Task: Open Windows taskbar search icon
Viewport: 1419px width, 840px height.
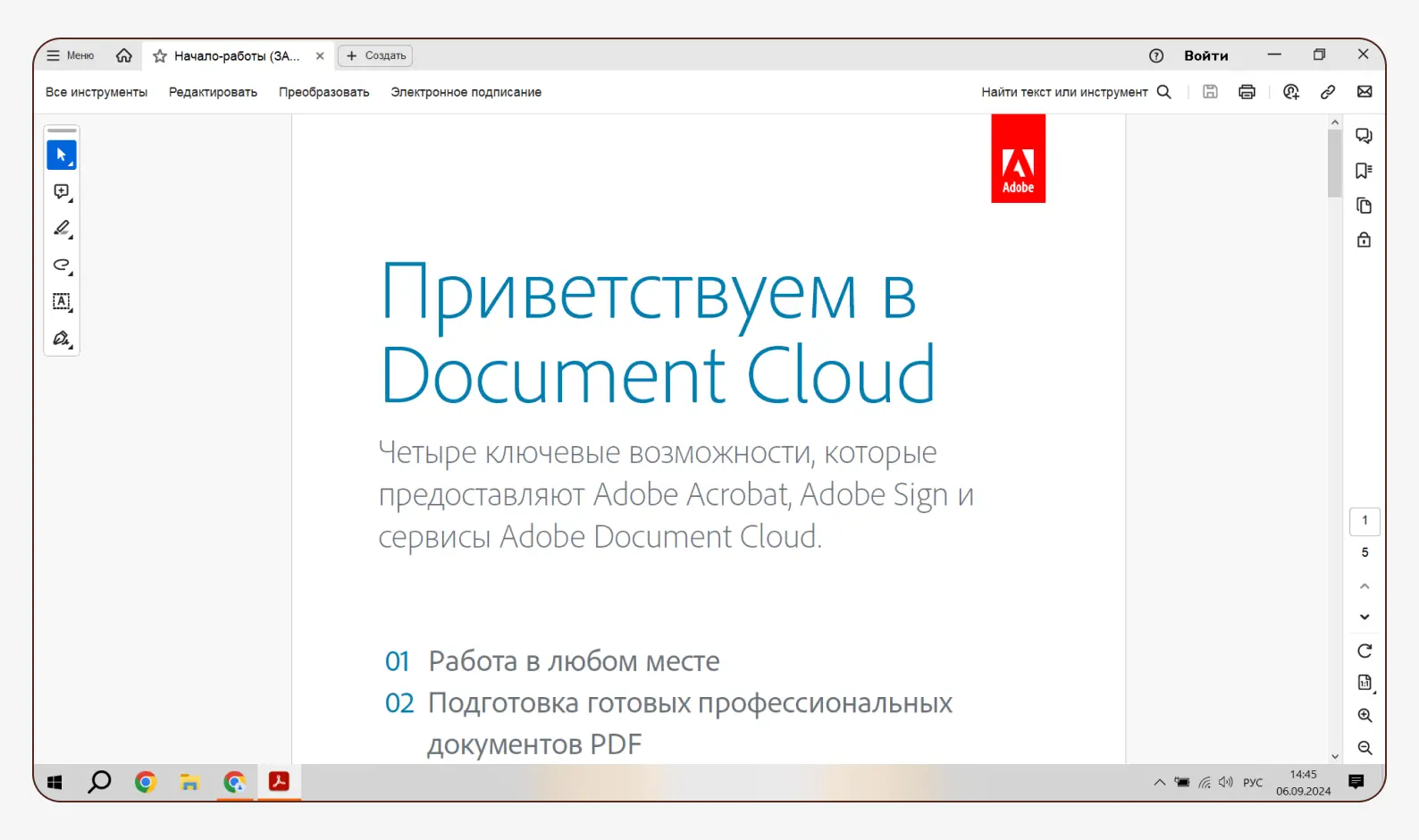Action: click(x=99, y=782)
